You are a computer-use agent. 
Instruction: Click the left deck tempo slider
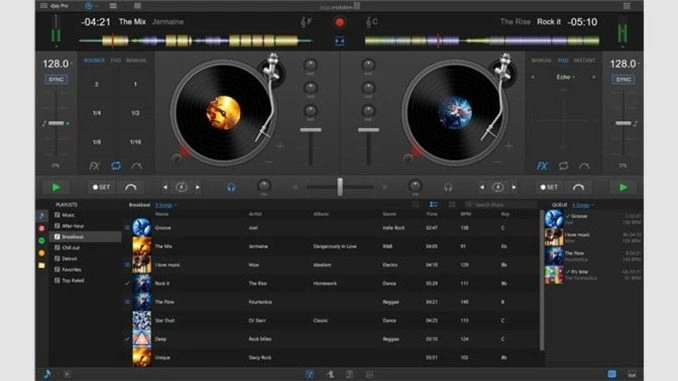click(56, 123)
